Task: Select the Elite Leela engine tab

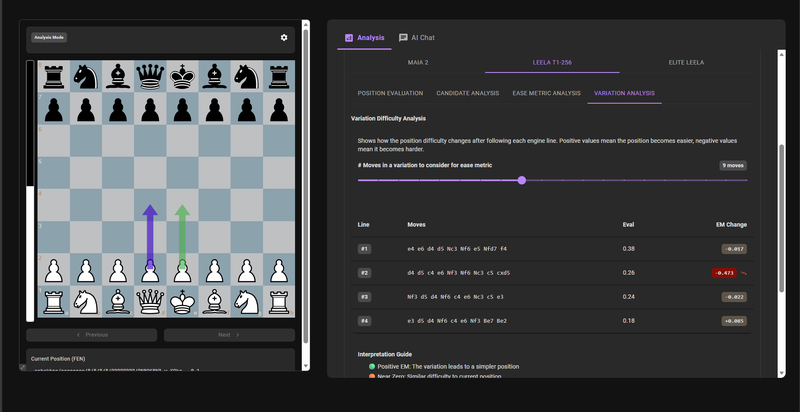Action: tap(687, 62)
